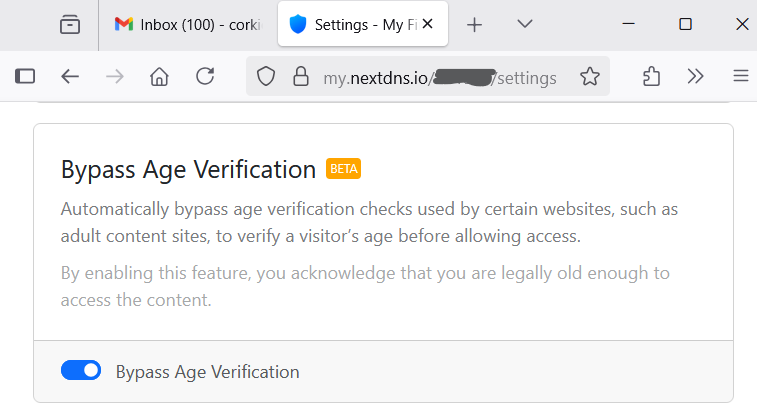Click the my.nextdns.io address bar
757x413 pixels.
440,77
